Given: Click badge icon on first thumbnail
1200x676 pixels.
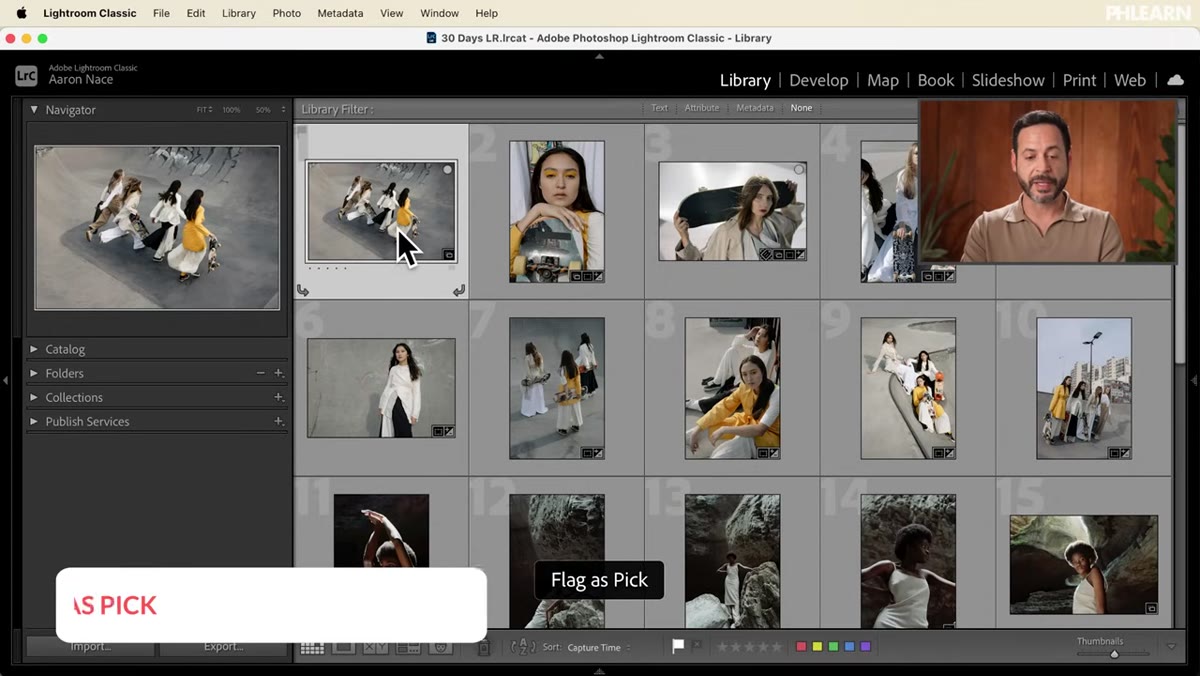Looking at the screenshot, I should pos(448,255).
